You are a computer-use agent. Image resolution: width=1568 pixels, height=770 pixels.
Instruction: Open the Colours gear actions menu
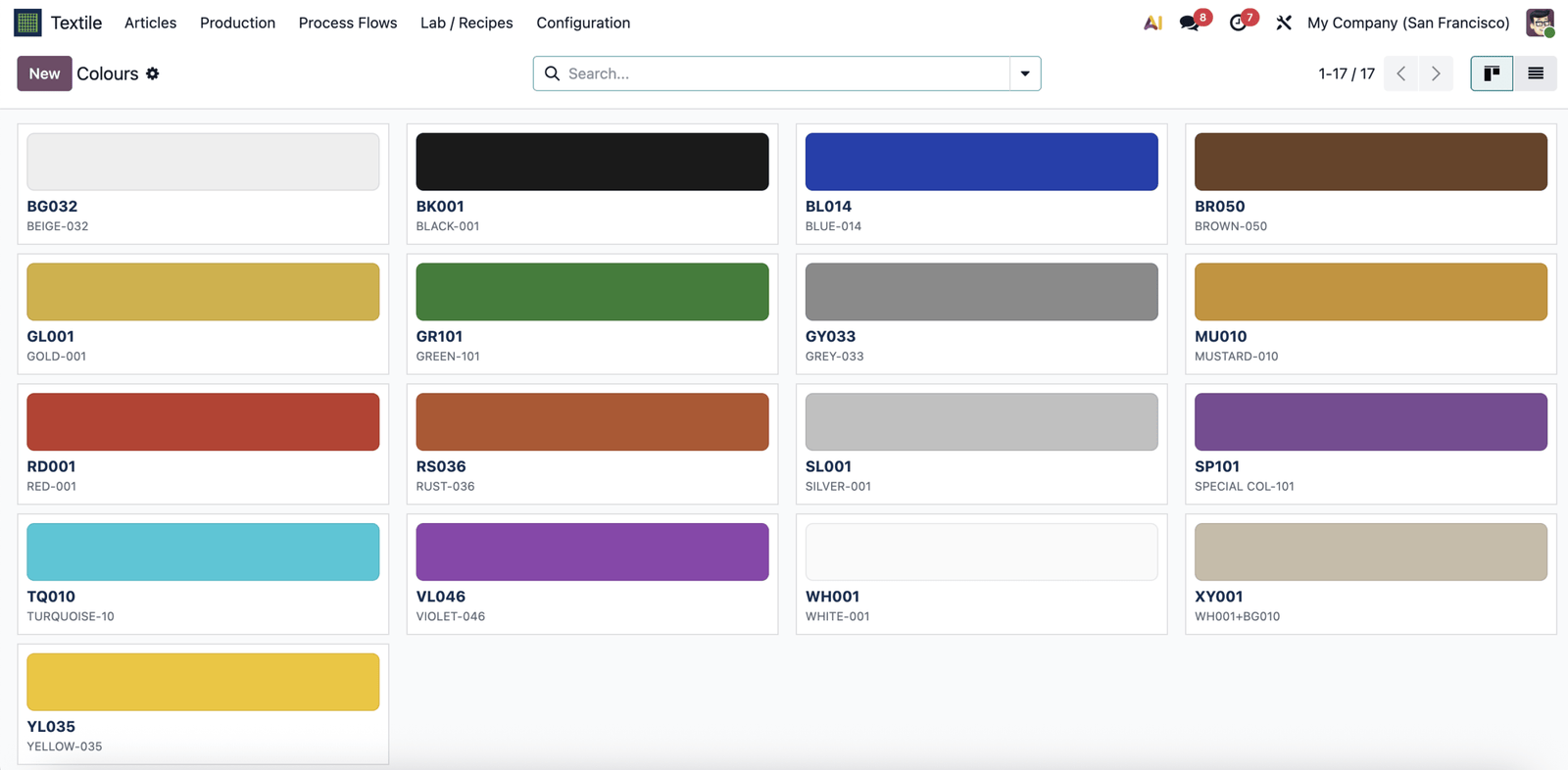pos(153,73)
